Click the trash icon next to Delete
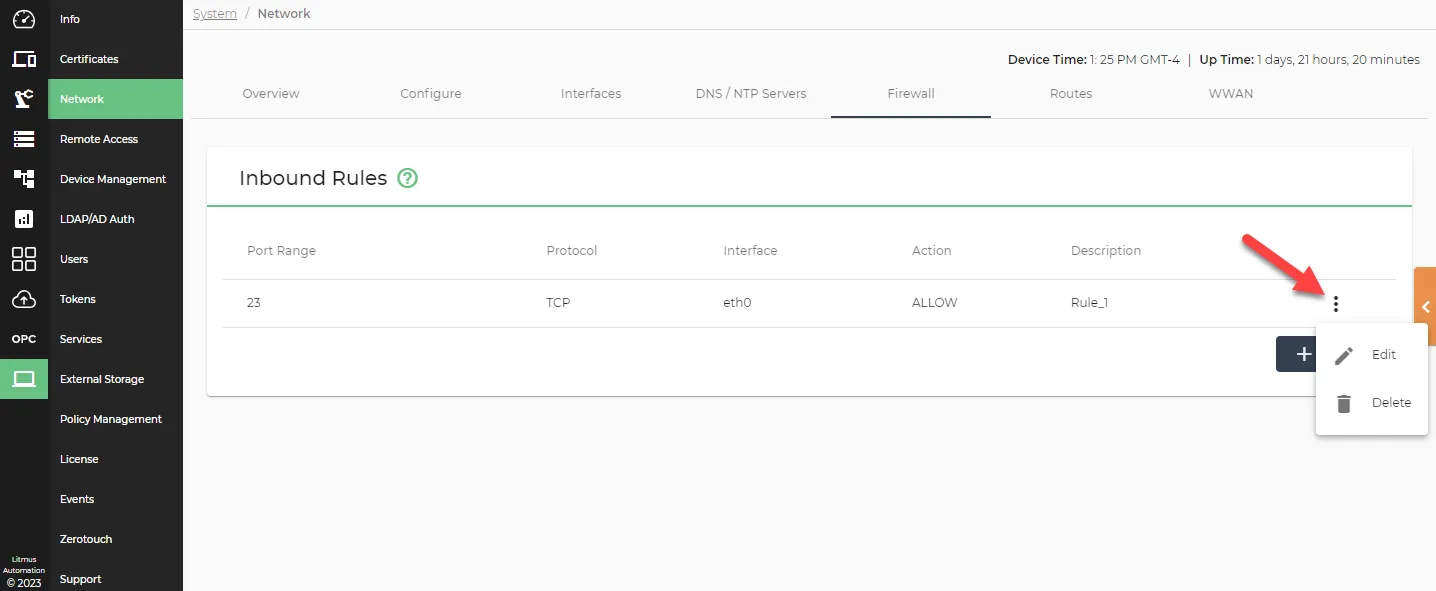 point(1344,403)
